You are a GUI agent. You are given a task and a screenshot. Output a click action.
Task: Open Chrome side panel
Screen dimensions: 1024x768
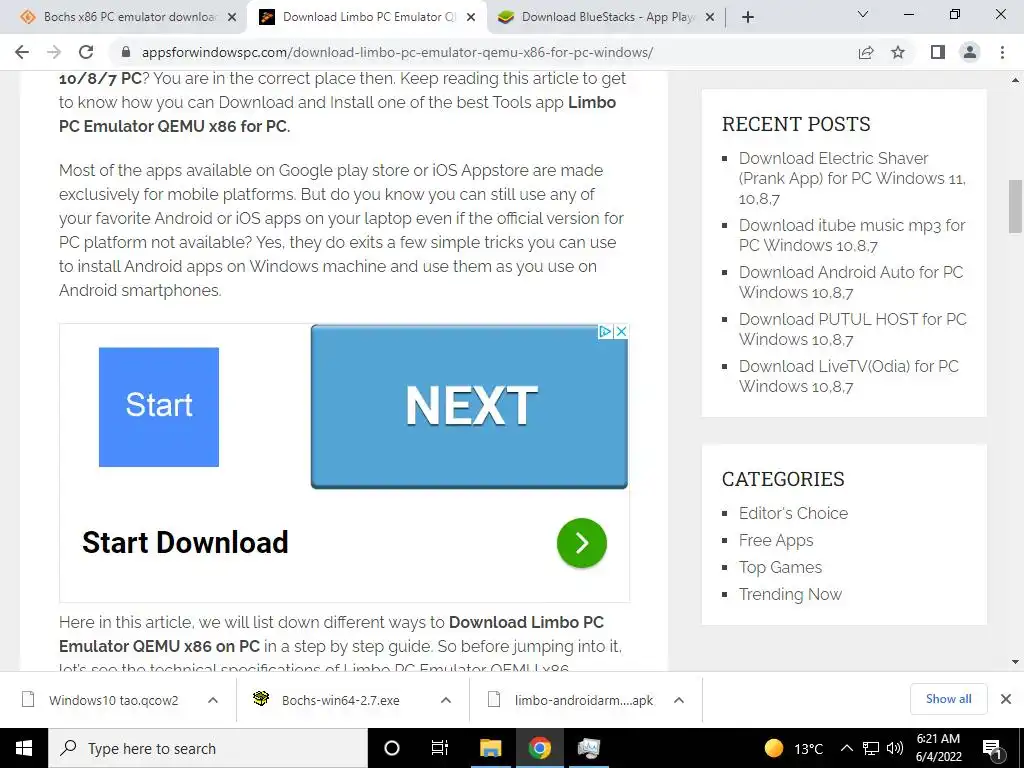pos(938,52)
